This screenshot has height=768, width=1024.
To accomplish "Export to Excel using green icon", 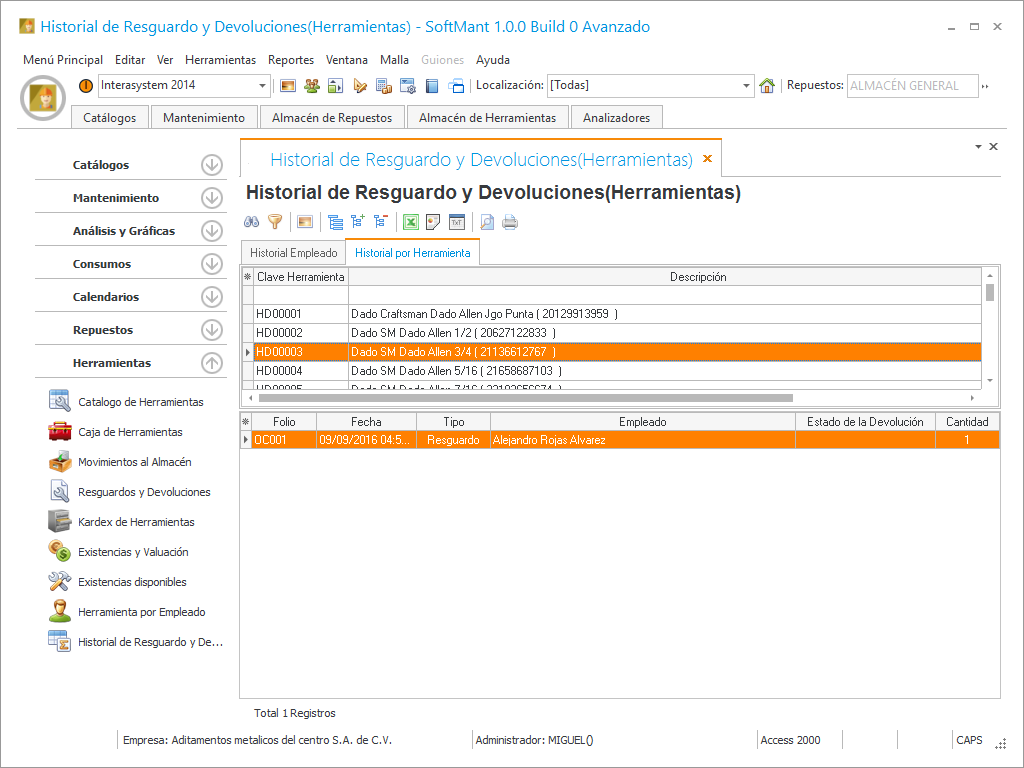I will coord(410,222).
